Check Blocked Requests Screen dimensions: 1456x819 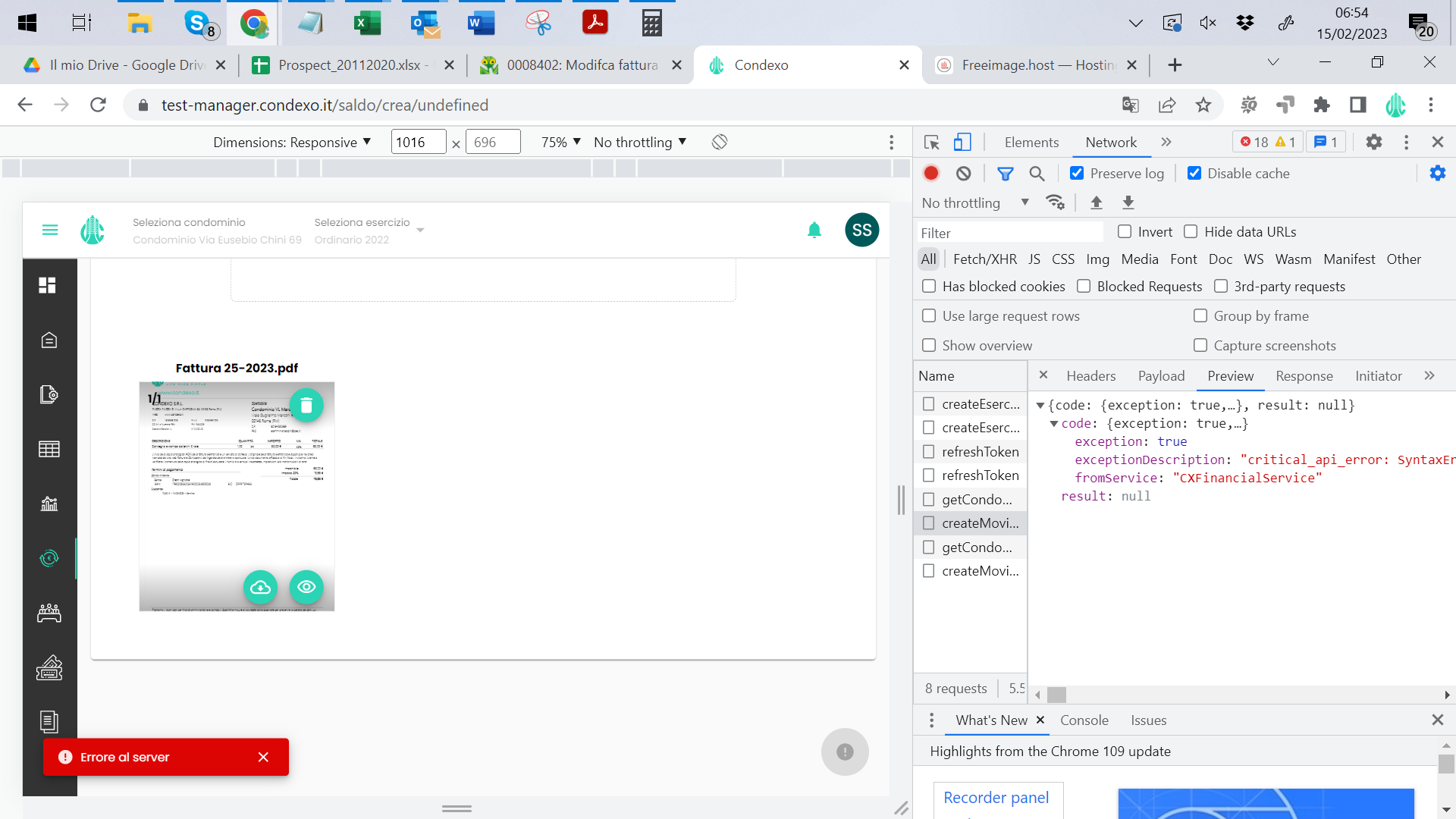pyautogui.click(x=1084, y=287)
